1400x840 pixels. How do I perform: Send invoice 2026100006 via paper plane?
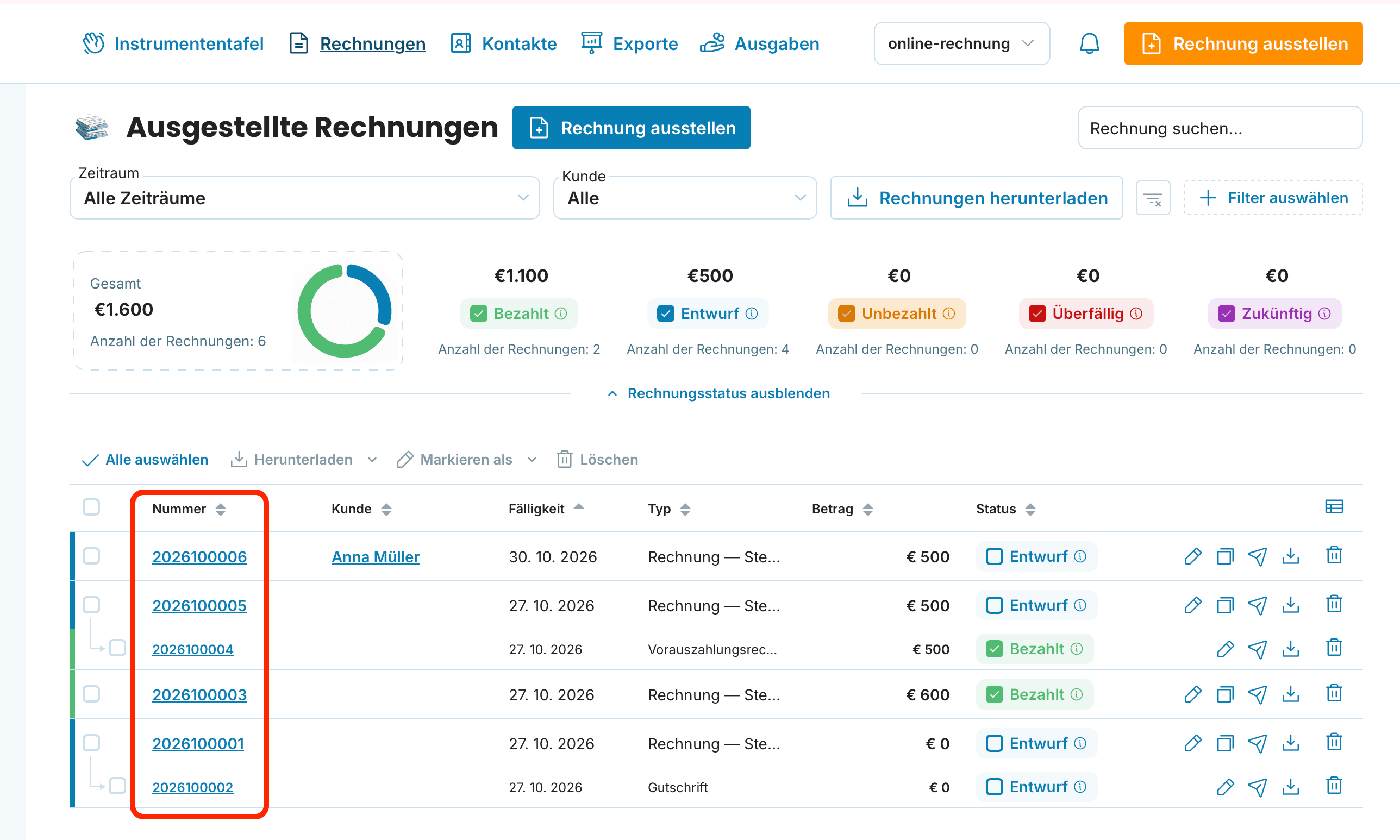pos(1258,556)
